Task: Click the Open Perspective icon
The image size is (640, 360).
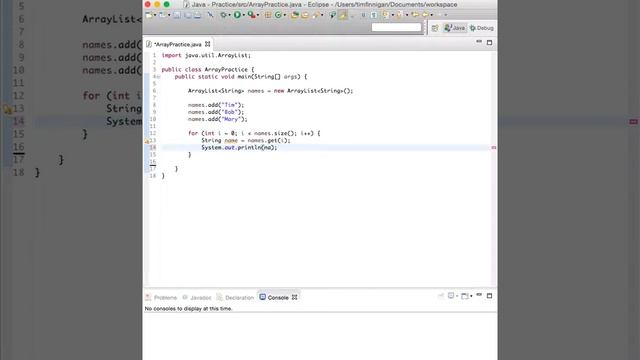Action: [435, 28]
